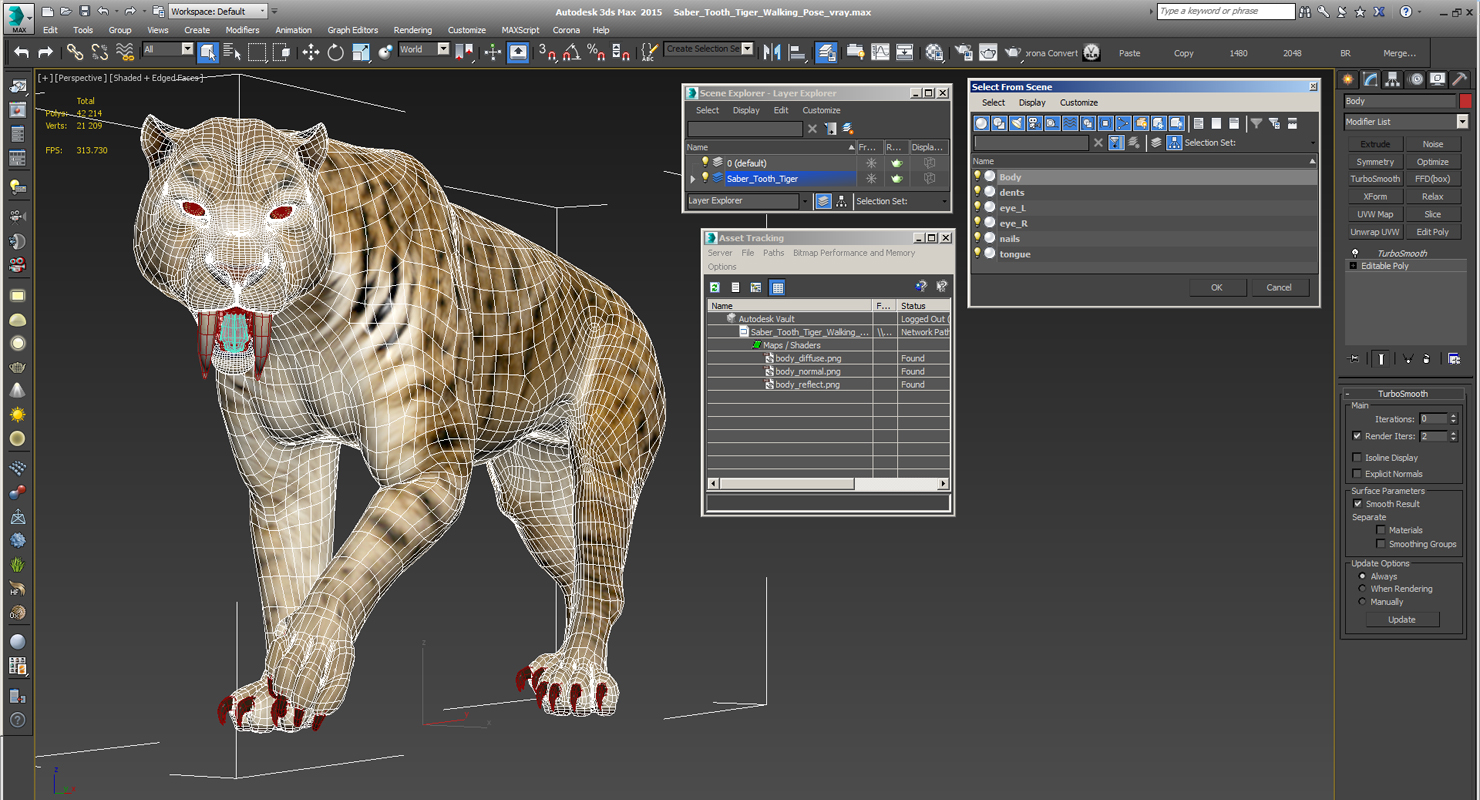The image size is (1480, 800).
Task: Select the Select and Move tool
Action: (311, 52)
